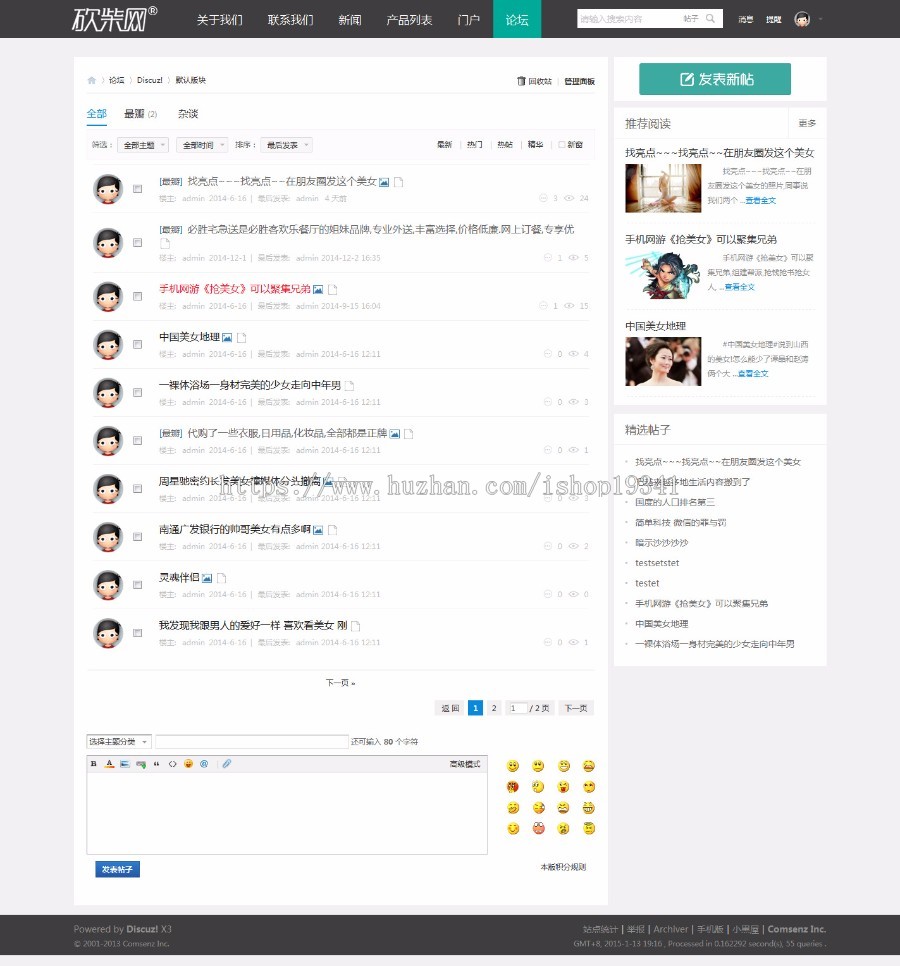
Task: Click the 发表新帖 button
Action: click(x=714, y=78)
